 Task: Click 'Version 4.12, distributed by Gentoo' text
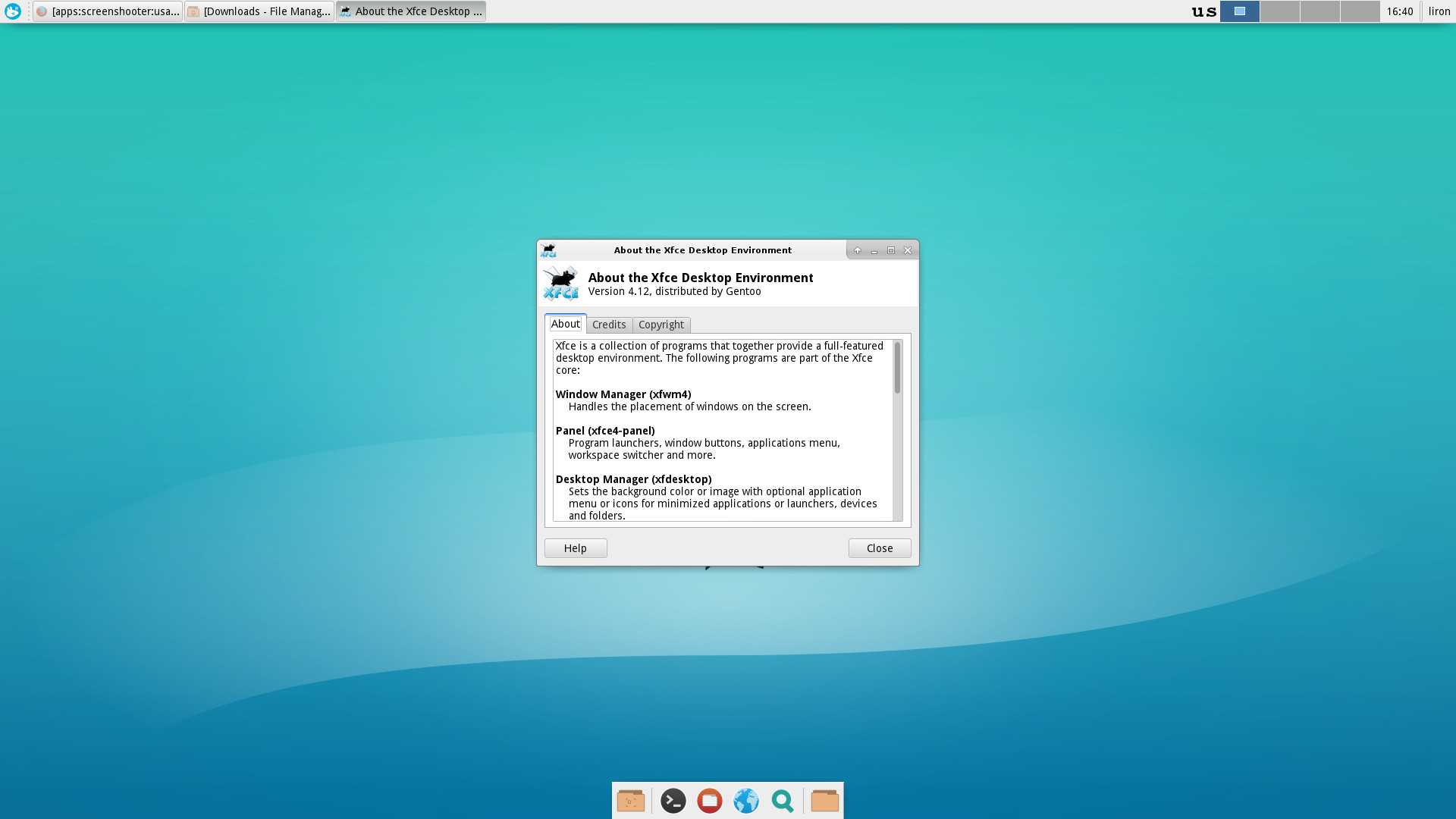tap(675, 291)
